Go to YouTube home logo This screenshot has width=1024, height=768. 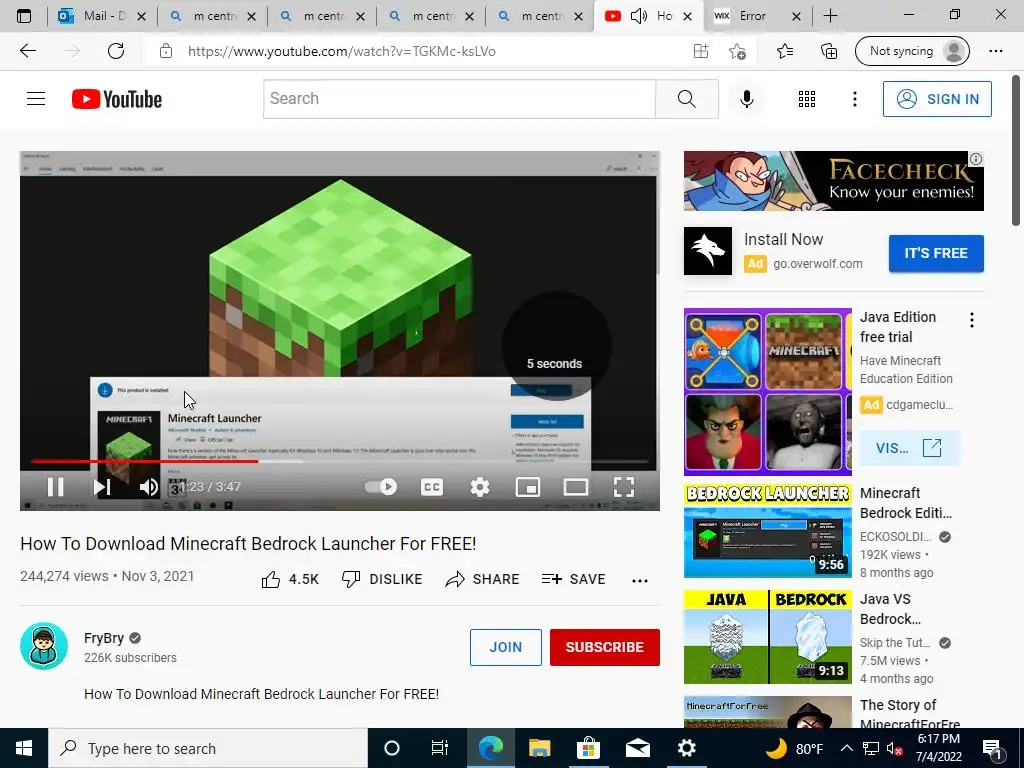point(117,99)
